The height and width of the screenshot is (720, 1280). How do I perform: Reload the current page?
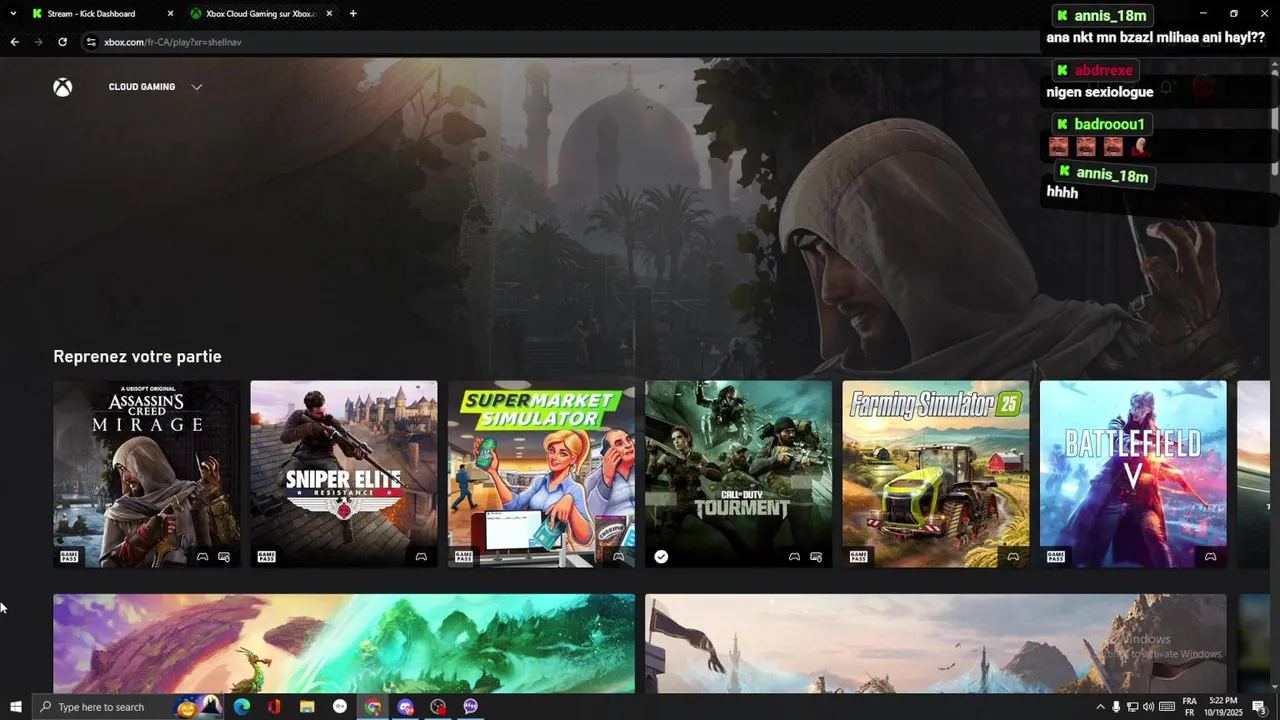[x=62, y=42]
